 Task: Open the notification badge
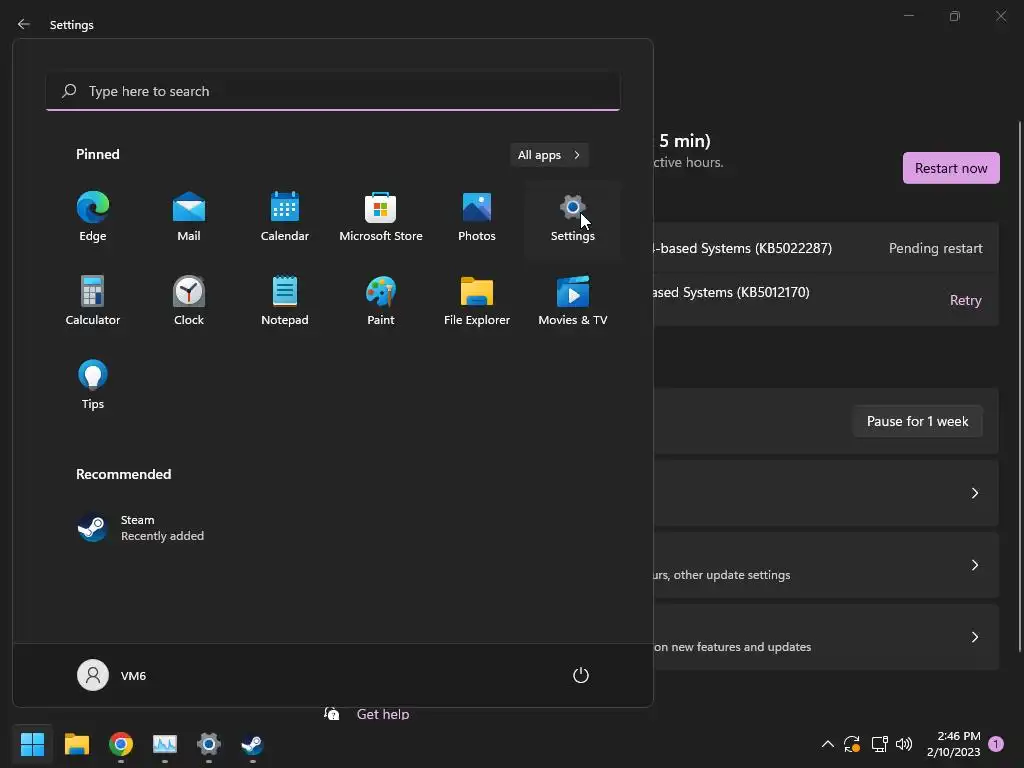click(996, 744)
